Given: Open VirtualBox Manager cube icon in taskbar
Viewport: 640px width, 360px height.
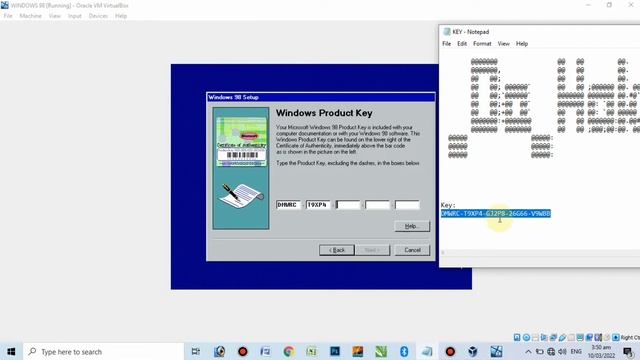Looking at the screenshot, I should tap(473, 351).
